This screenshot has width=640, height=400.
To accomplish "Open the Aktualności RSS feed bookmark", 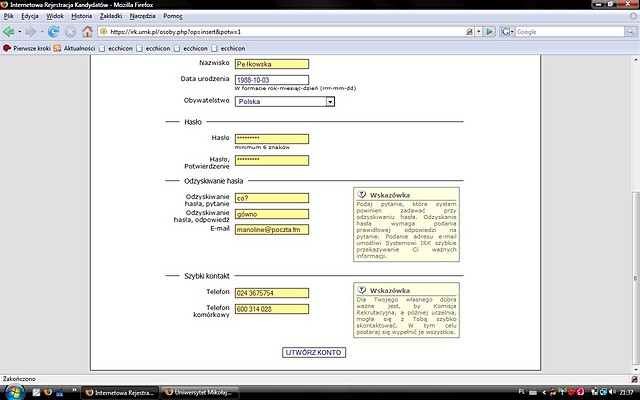I will [x=75, y=48].
